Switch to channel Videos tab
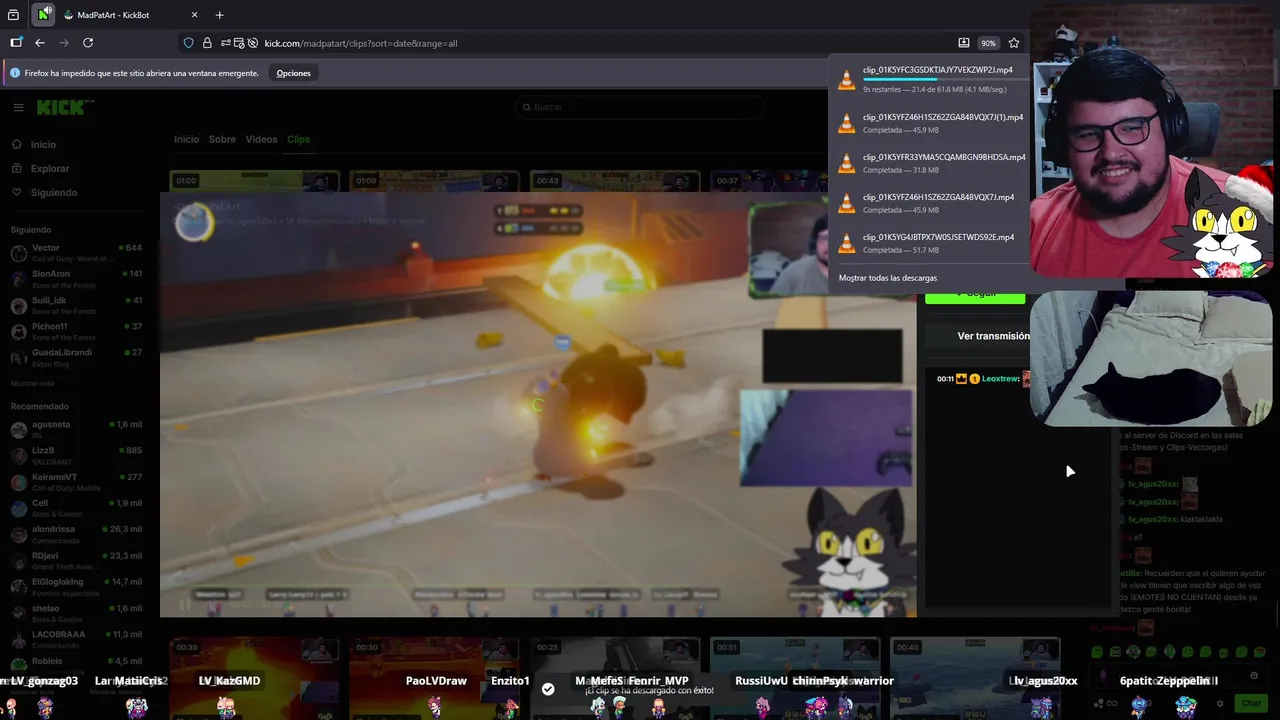Screen dimensions: 1280x720 tap(261, 139)
